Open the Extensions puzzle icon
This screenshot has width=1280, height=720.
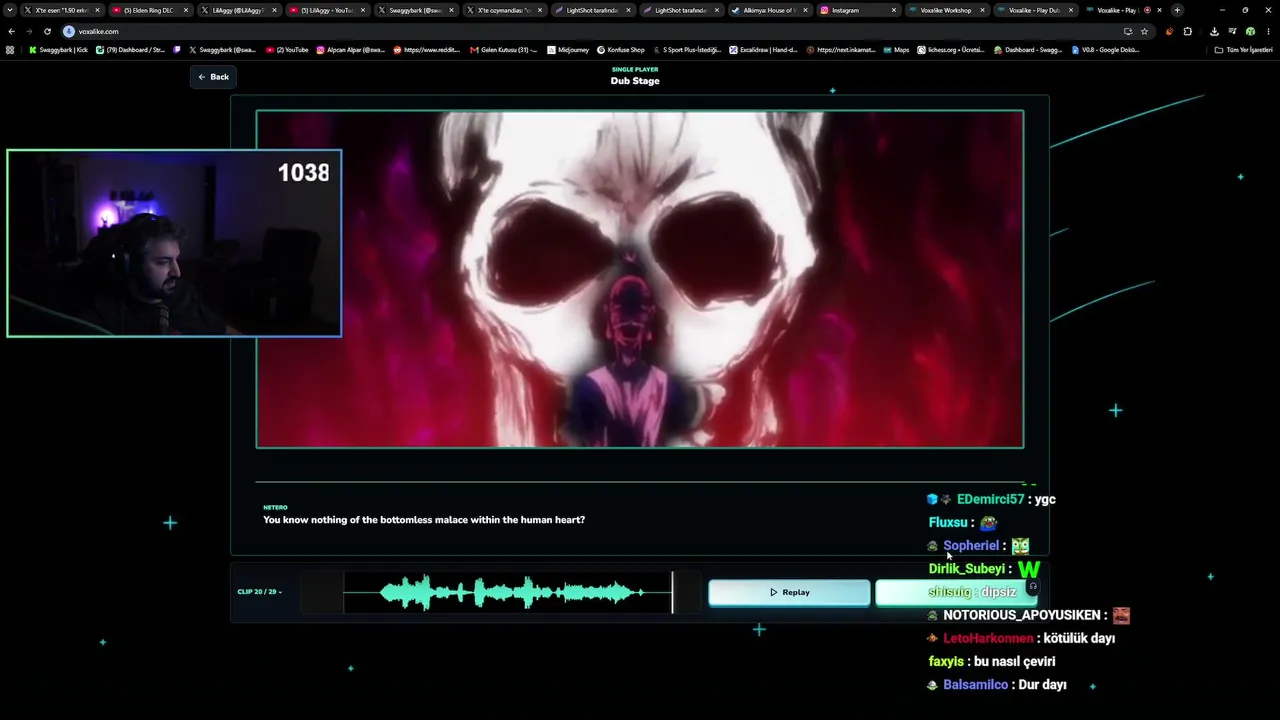[1188, 31]
